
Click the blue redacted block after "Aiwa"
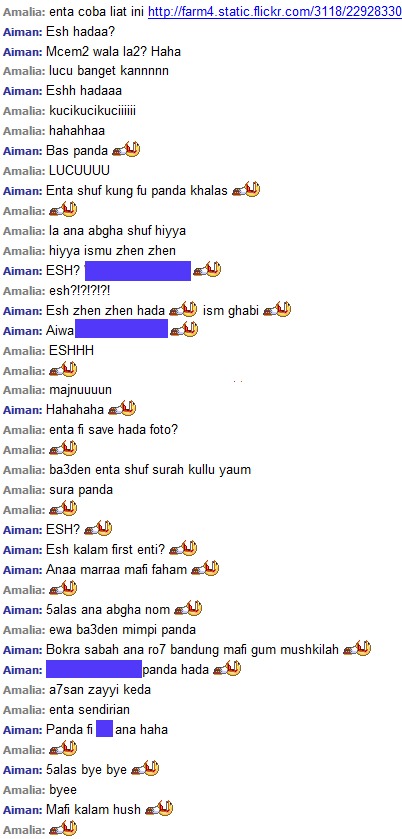122,329
